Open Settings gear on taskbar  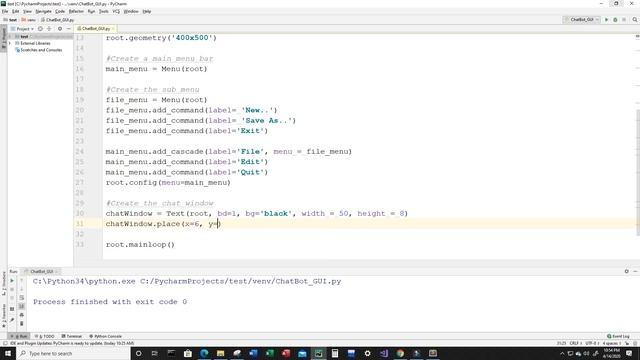367,353
